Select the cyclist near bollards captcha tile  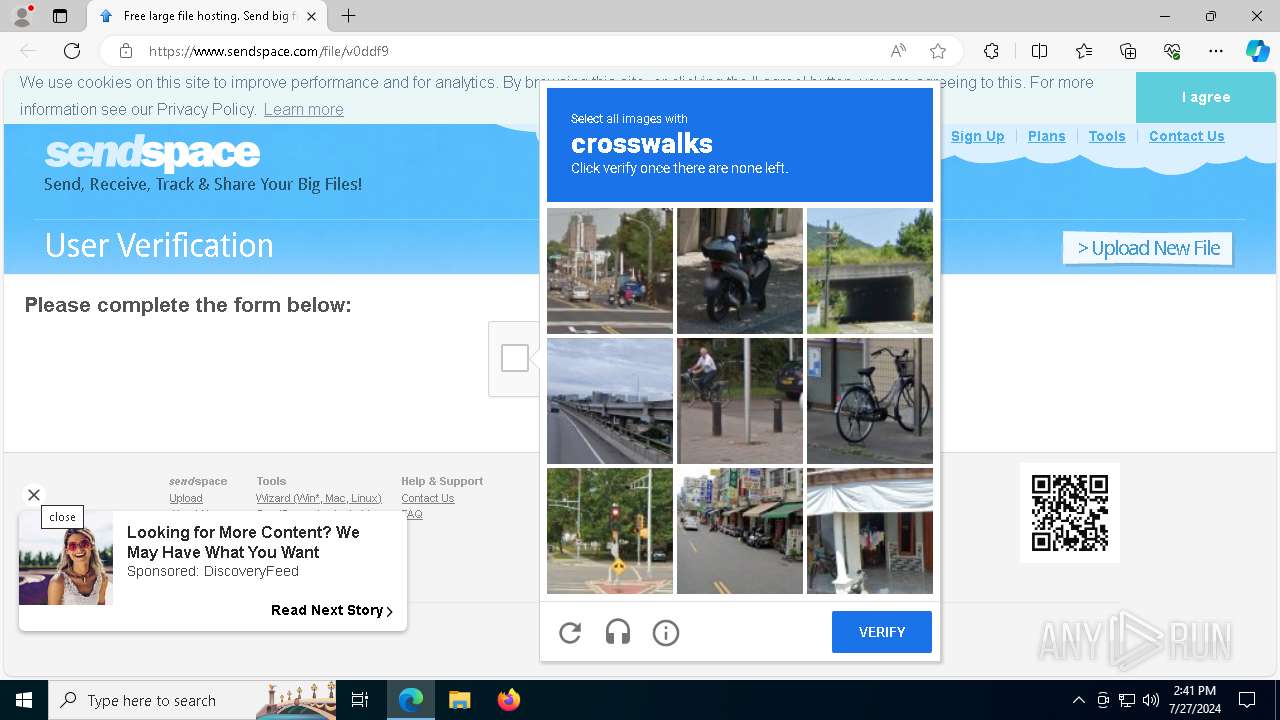(x=740, y=401)
